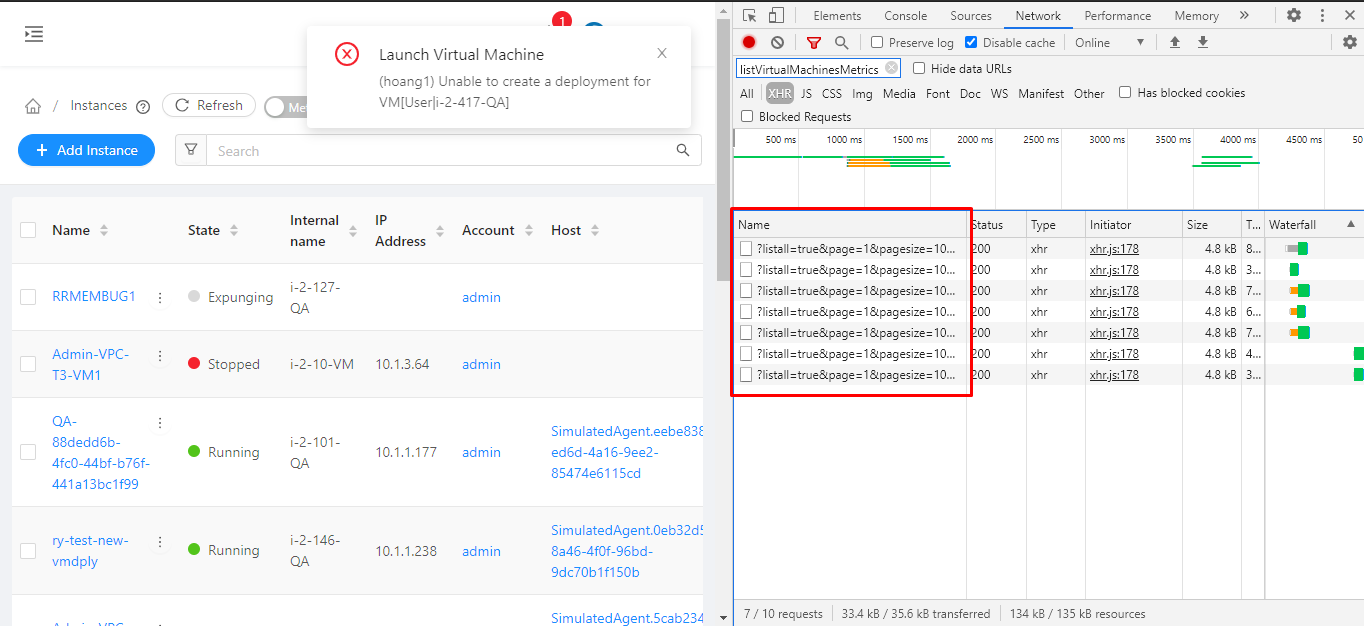Sort instances by Host column
The width and height of the screenshot is (1364, 626).
575,230
